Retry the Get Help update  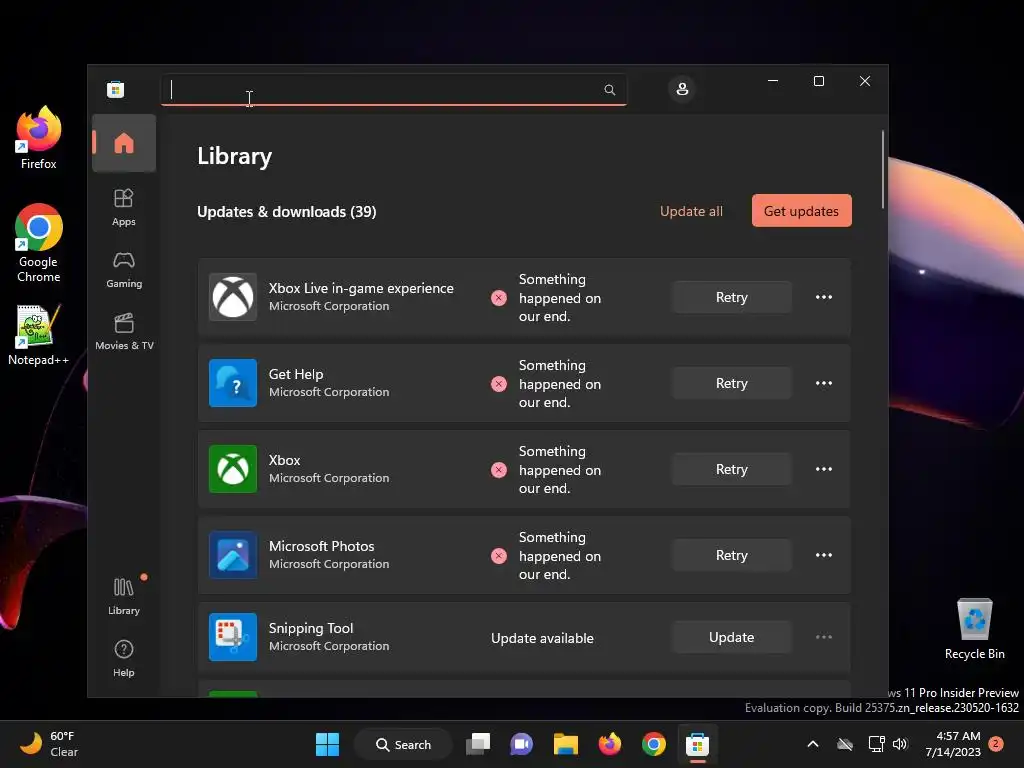tap(731, 383)
